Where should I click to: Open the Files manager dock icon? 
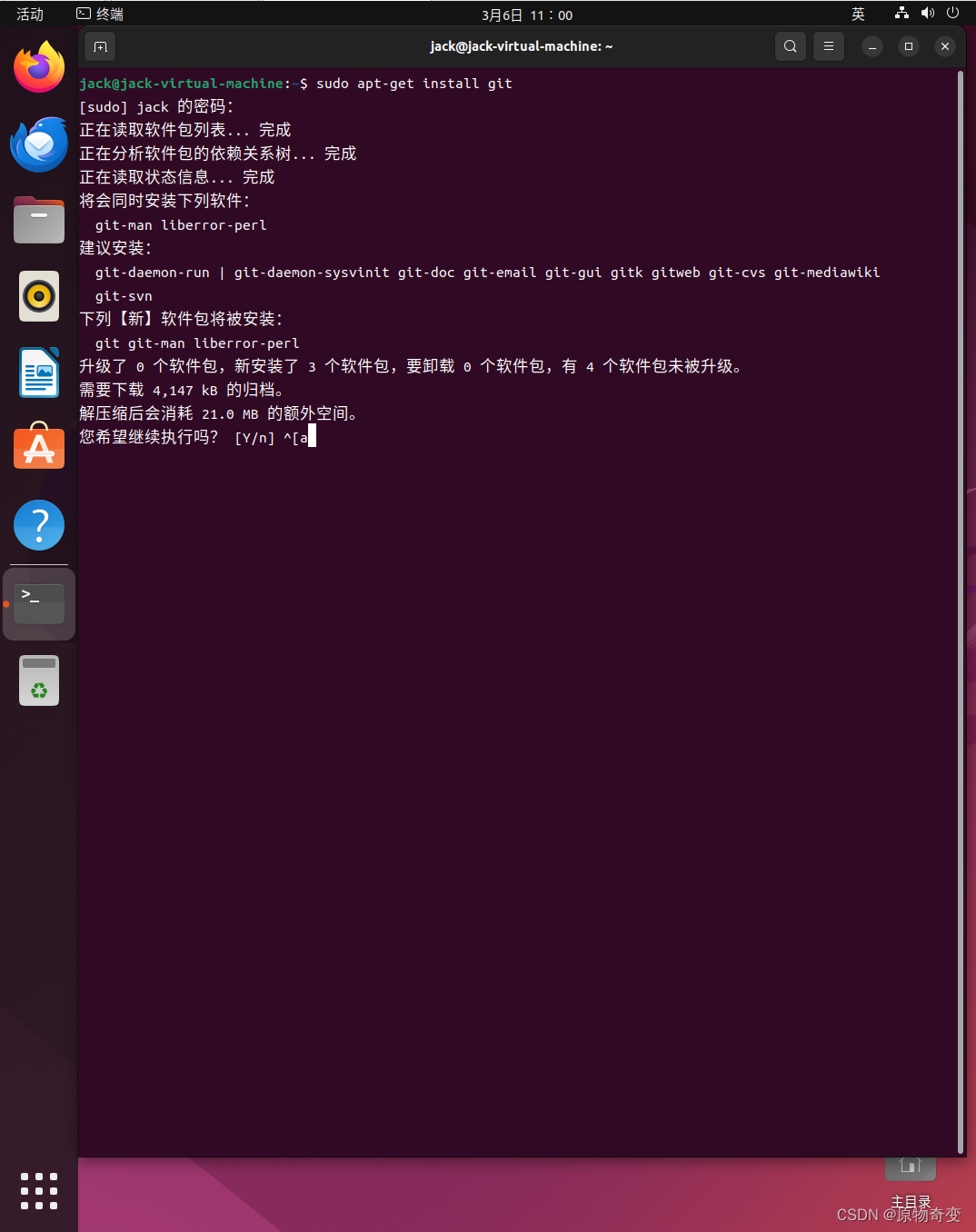click(x=39, y=220)
